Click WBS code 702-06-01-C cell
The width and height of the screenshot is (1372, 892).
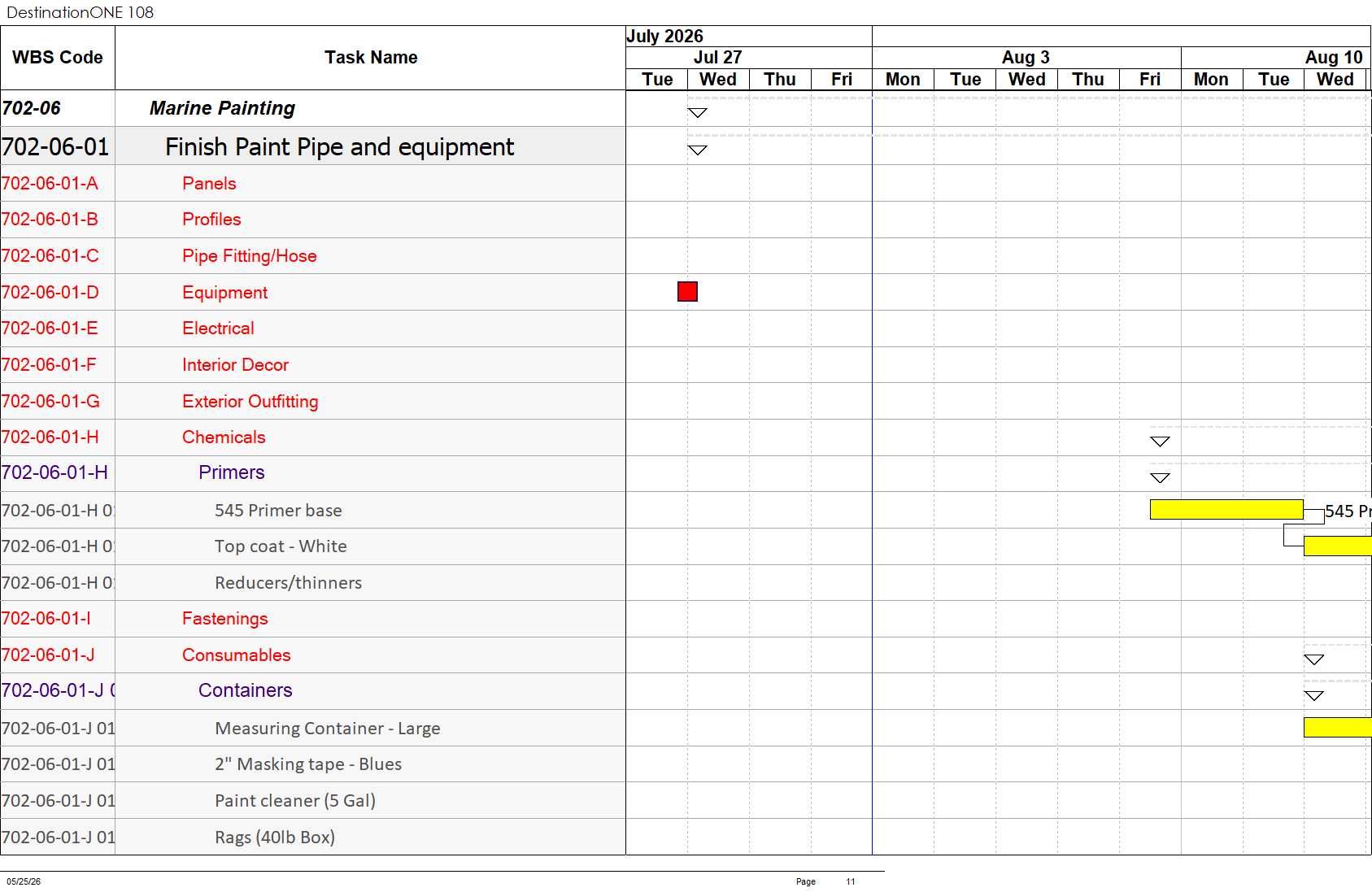[x=58, y=256]
